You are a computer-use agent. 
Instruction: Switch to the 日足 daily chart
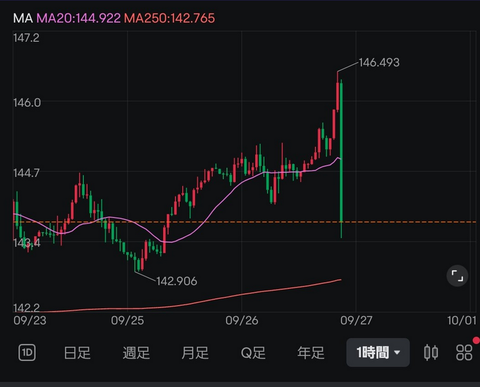[x=77, y=353]
